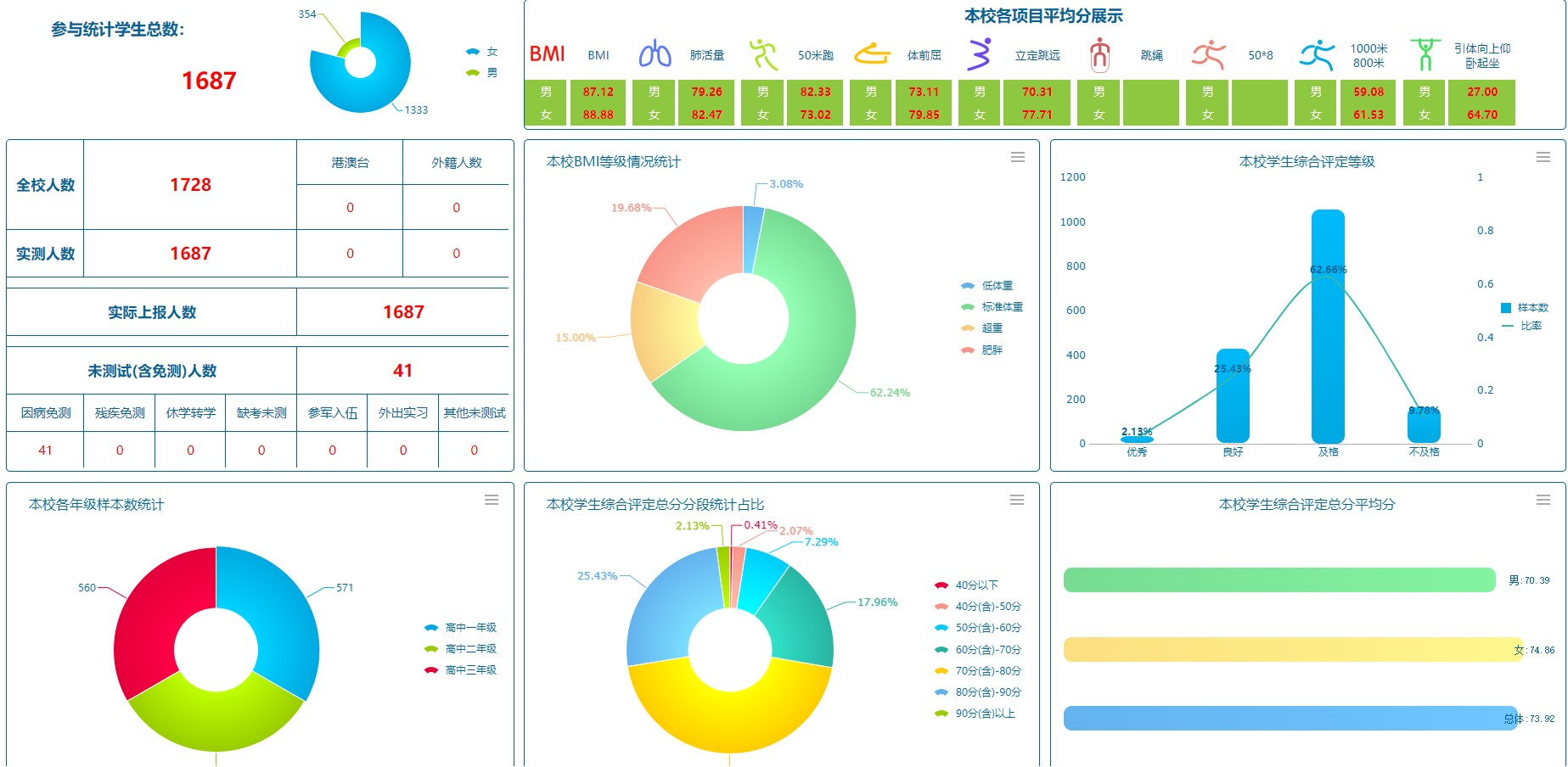
Task: Click the red BMI icon
Action: (547, 54)
